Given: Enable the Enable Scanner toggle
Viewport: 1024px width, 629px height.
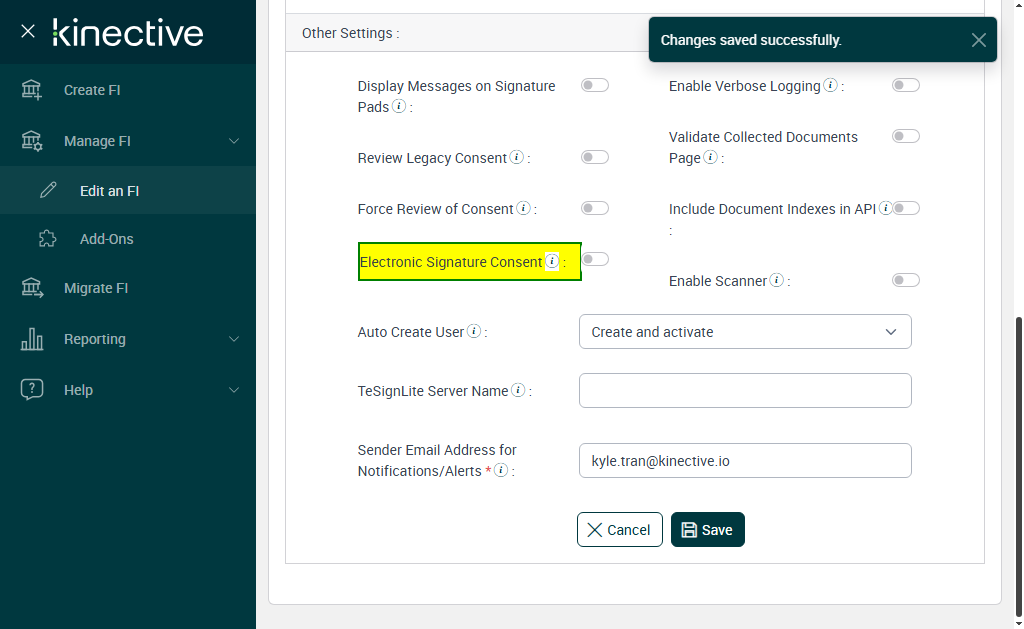Looking at the screenshot, I should point(906,281).
